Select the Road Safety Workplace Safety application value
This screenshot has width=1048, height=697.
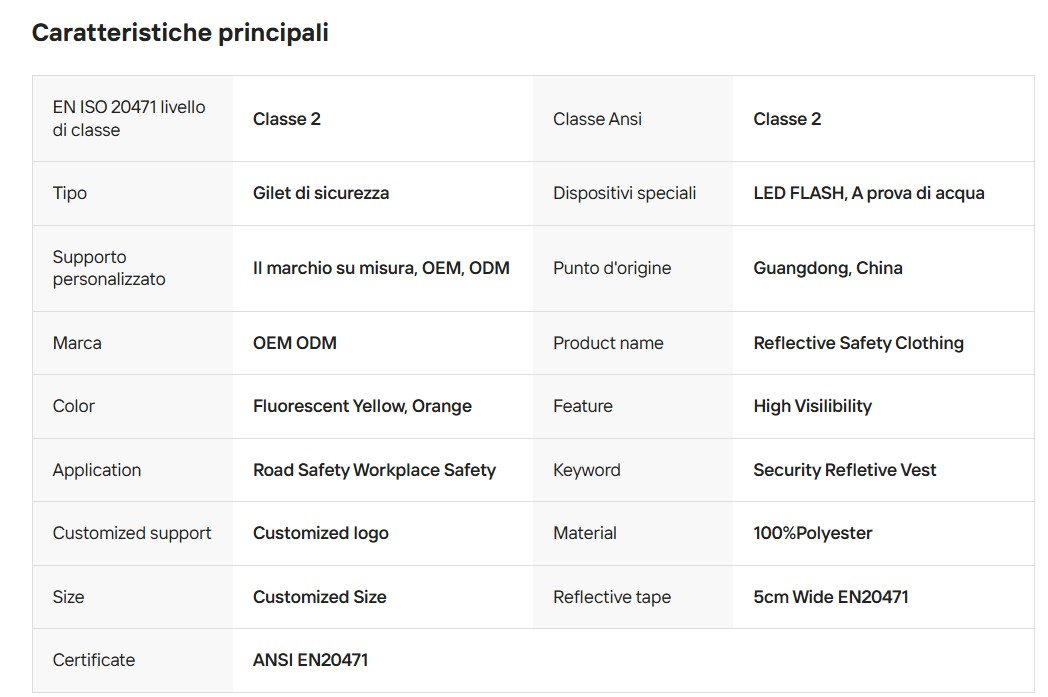click(374, 470)
